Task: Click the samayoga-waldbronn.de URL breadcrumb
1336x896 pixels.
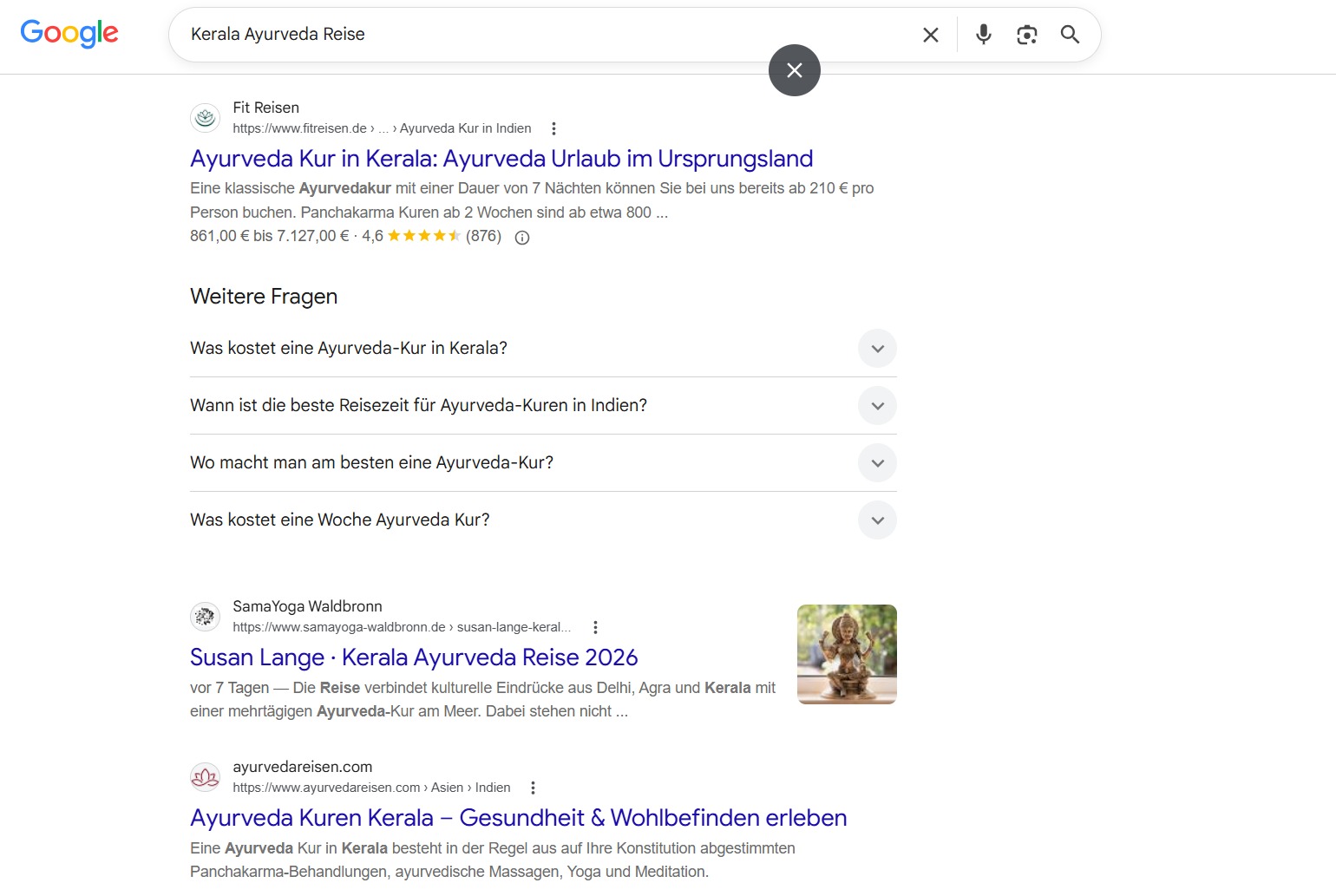Action: [x=402, y=627]
